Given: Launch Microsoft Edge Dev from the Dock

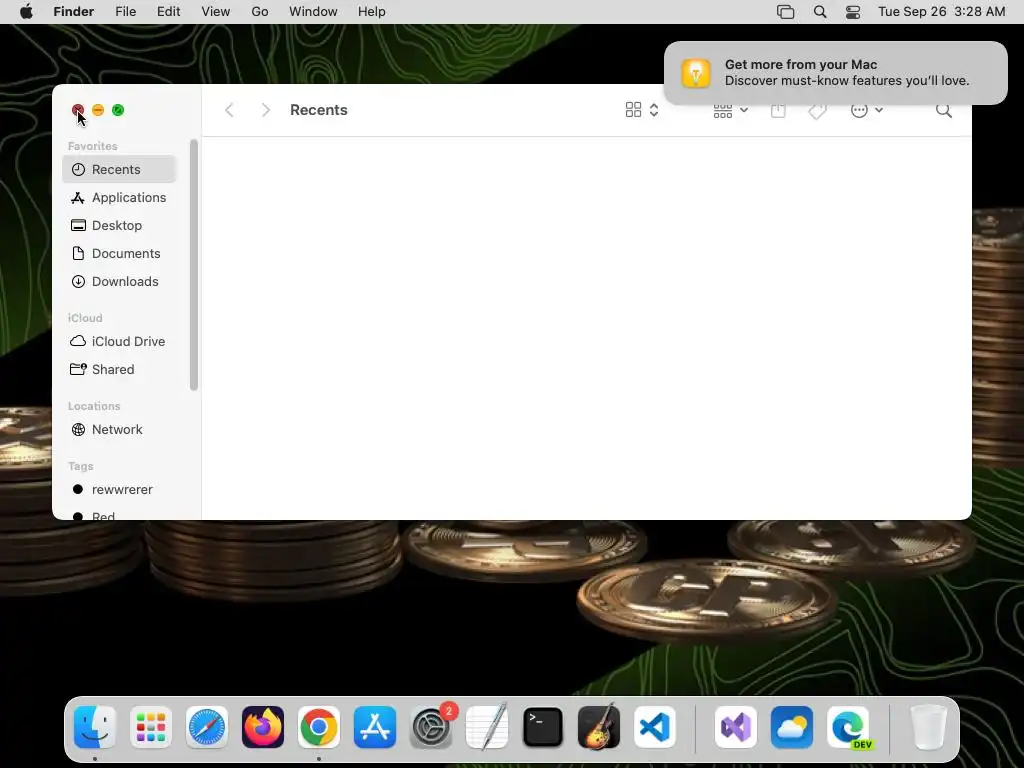Looking at the screenshot, I should tap(848, 727).
